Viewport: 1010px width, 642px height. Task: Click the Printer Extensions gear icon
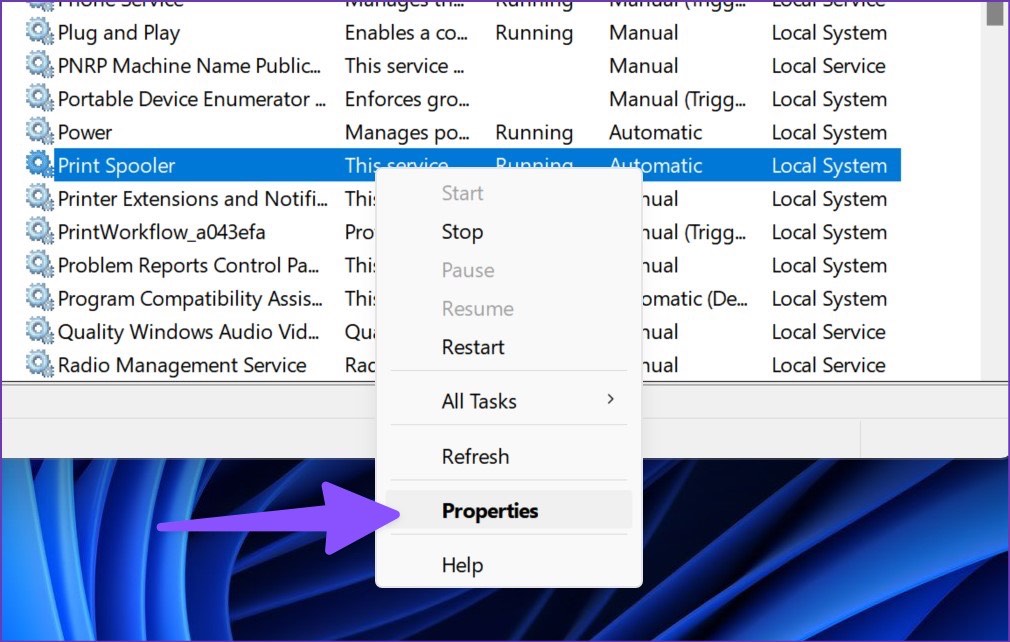(x=39, y=198)
